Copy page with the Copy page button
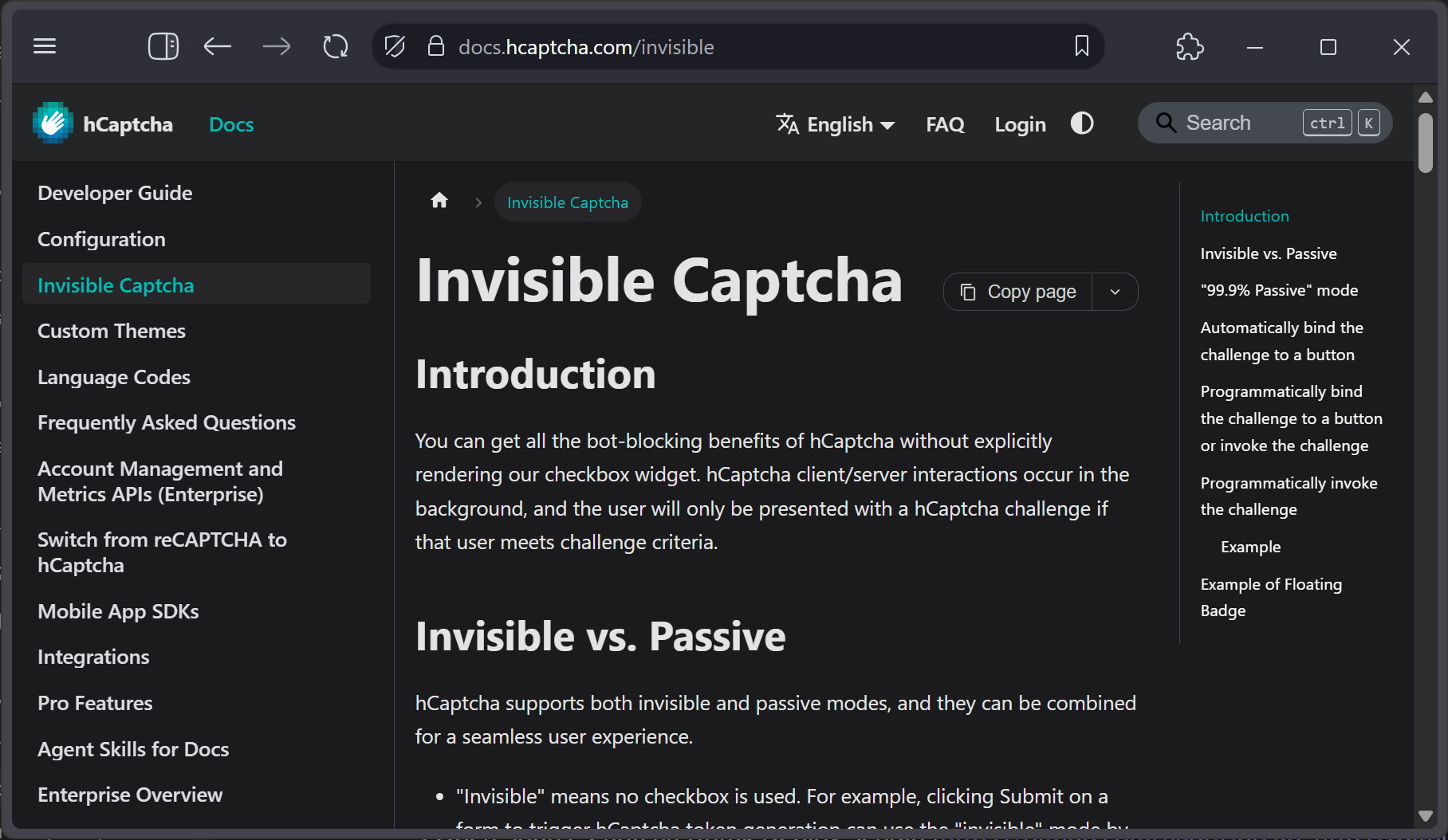Screen dimensions: 1448x840 point(1018,292)
